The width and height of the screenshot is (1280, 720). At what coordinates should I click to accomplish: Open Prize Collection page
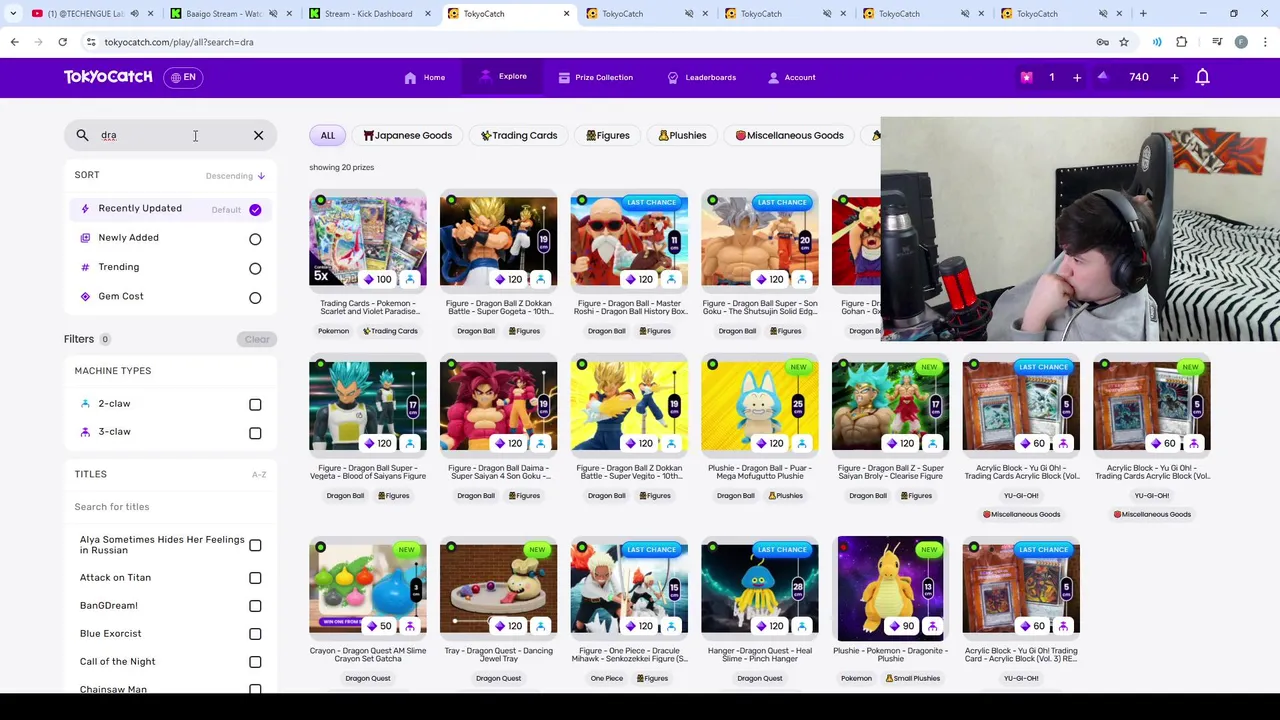tap(595, 77)
